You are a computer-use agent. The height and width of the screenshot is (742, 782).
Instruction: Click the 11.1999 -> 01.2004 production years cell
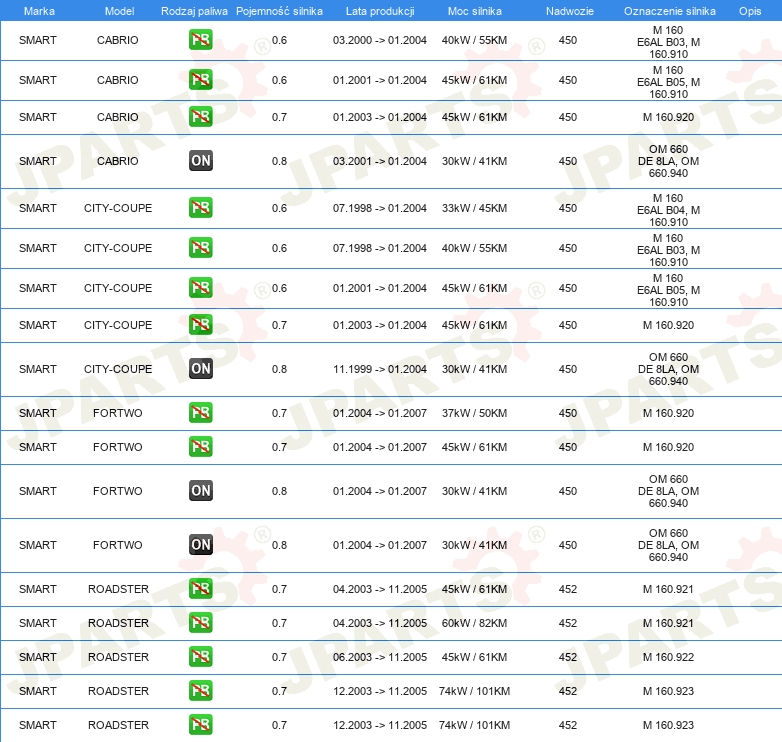pos(379,369)
